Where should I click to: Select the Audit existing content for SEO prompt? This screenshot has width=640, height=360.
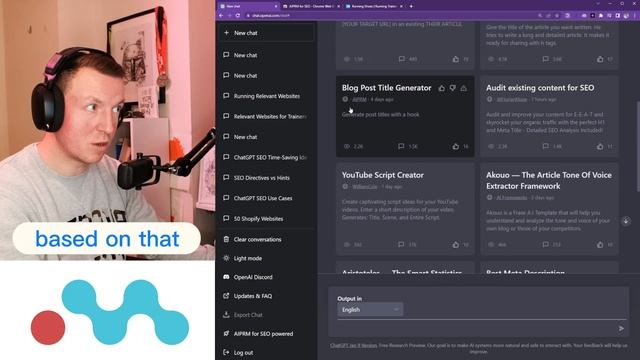point(540,88)
